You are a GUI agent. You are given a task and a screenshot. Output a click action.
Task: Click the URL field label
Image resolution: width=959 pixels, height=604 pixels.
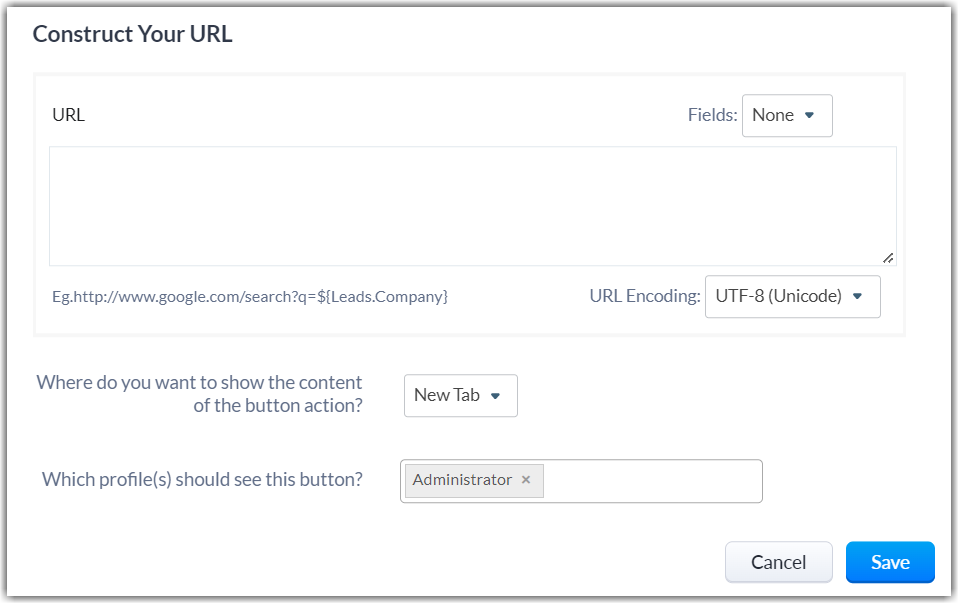(x=68, y=115)
